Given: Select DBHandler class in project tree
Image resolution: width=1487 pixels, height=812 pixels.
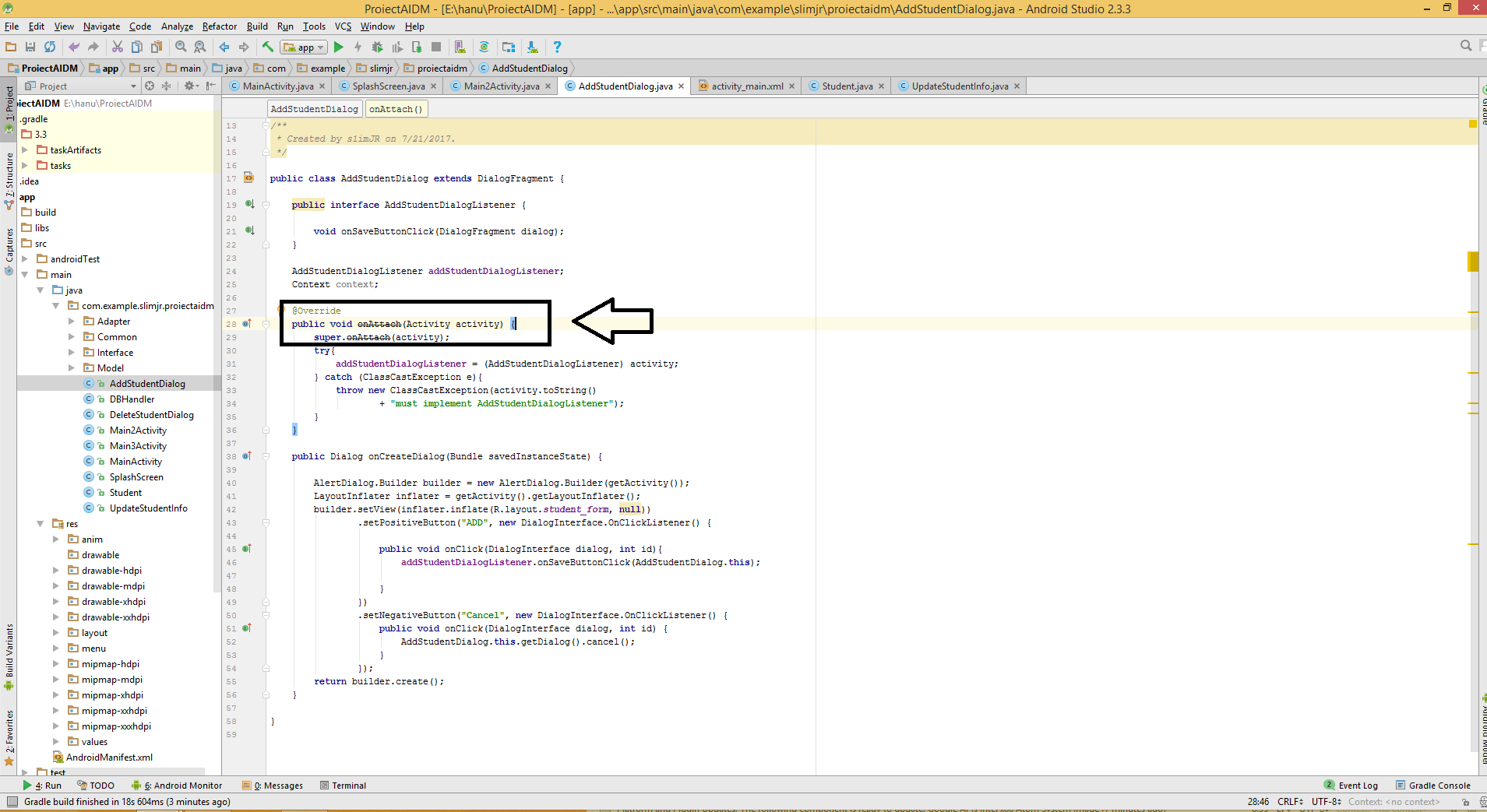Looking at the screenshot, I should pos(132,399).
